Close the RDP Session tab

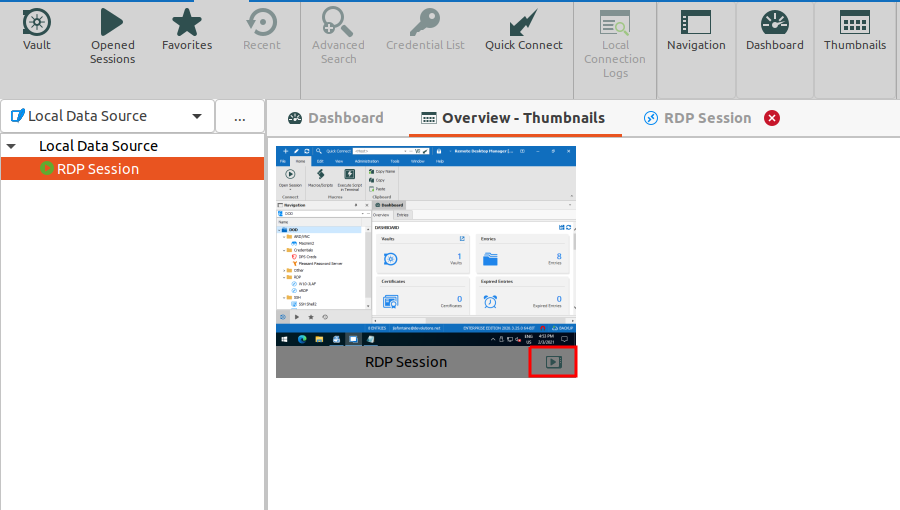pyautogui.click(x=772, y=118)
